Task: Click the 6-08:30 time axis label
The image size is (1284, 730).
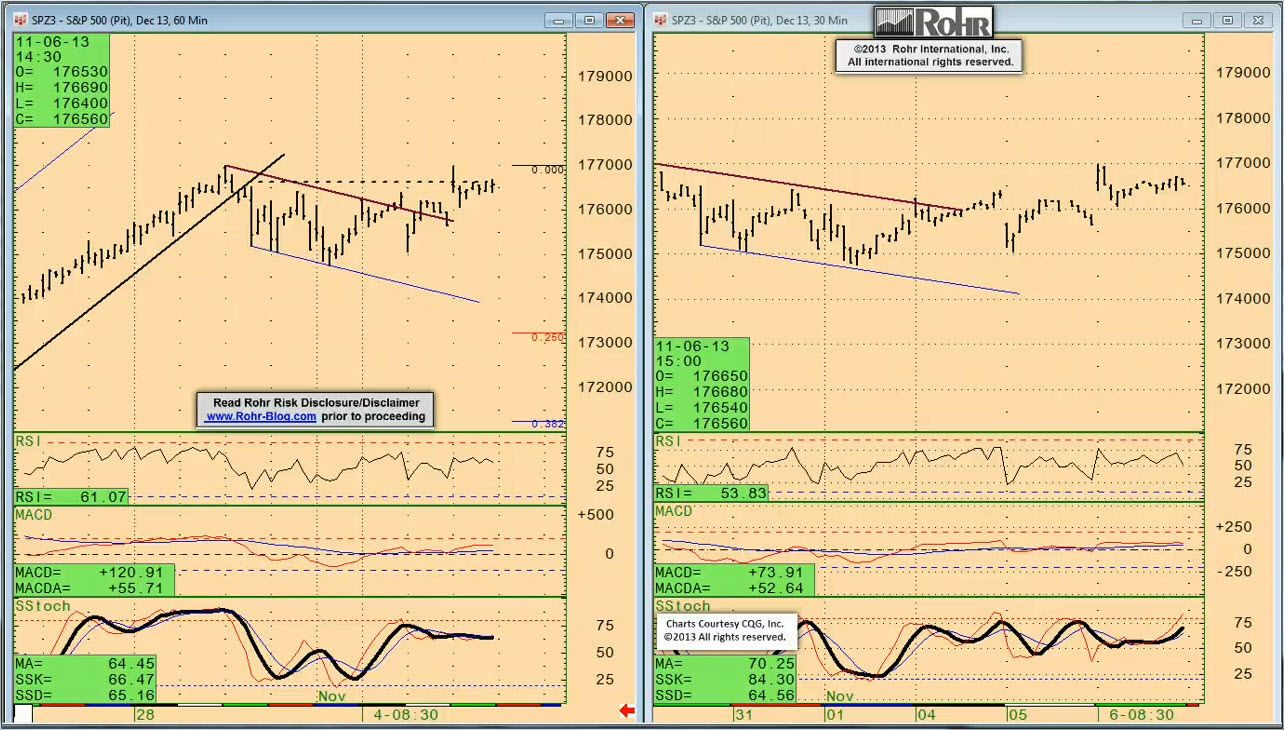Action: click(x=1141, y=714)
